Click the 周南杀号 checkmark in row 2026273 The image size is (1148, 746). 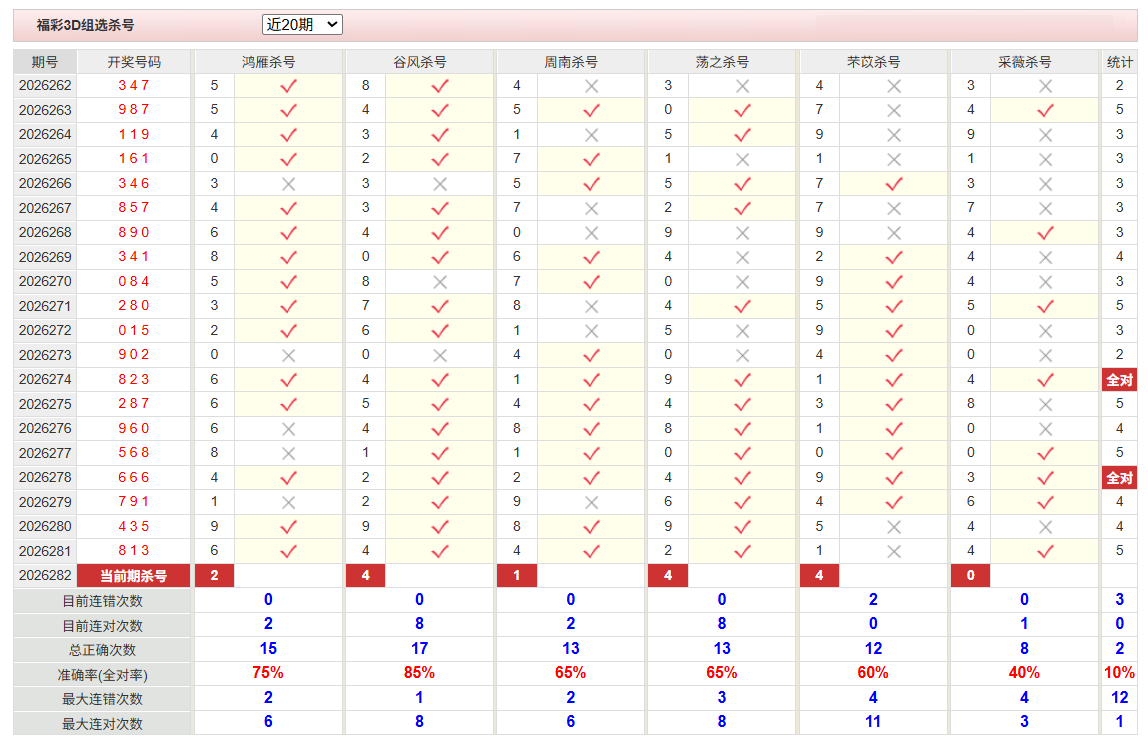592,355
